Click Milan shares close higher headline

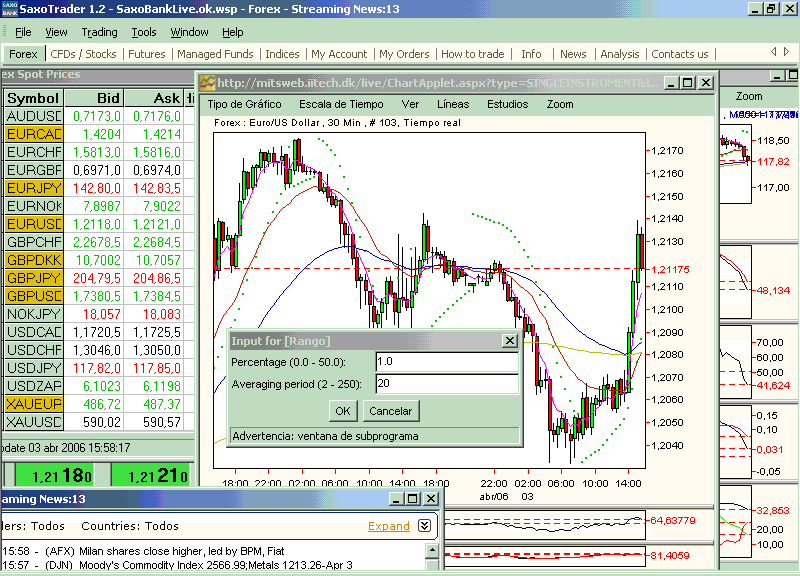pyautogui.click(x=182, y=551)
